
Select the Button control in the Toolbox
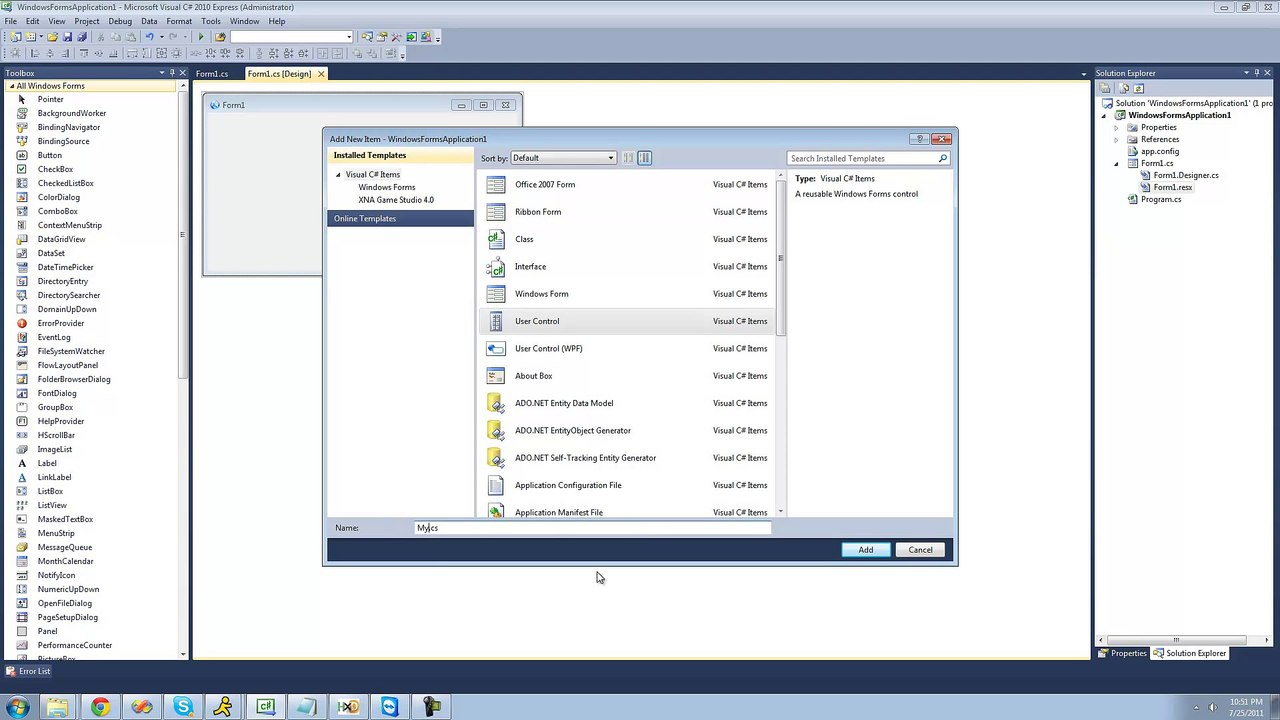50,155
